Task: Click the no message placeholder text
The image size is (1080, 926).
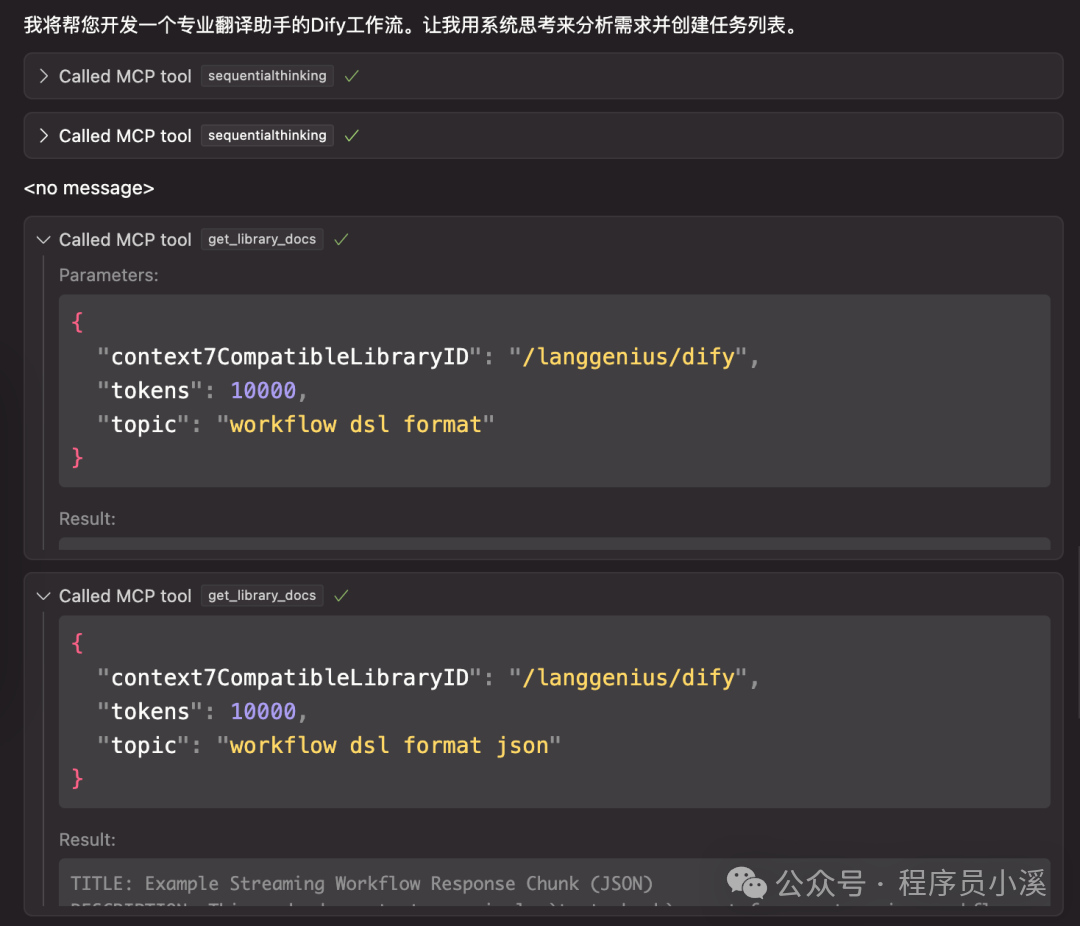Action: pyautogui.click(x=88, y=188)
